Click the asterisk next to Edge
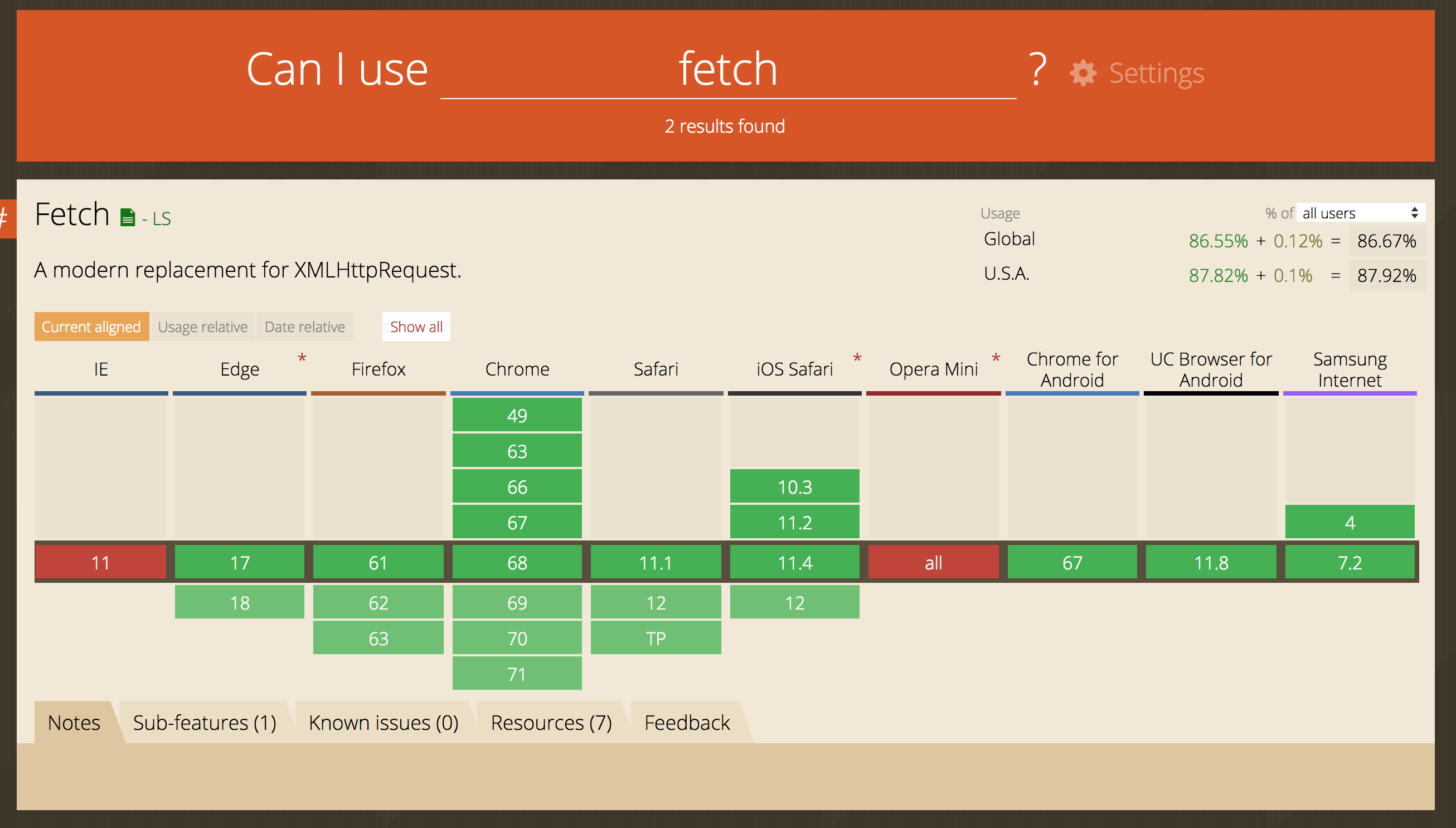Image resolution: width=1456 pixels, height=828 pixels. tap(302, 358)
